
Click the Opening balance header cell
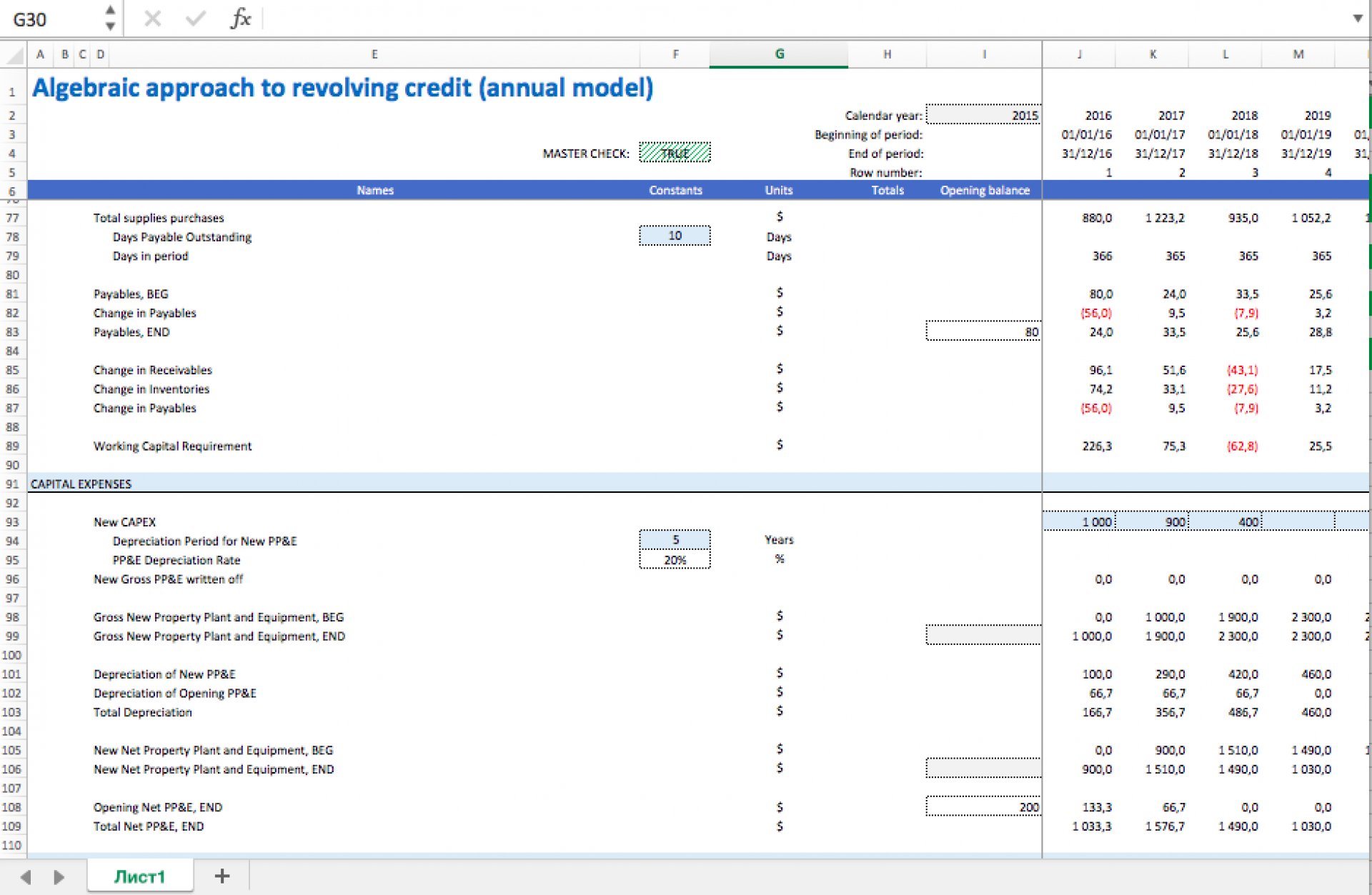(x=984, y=190)
